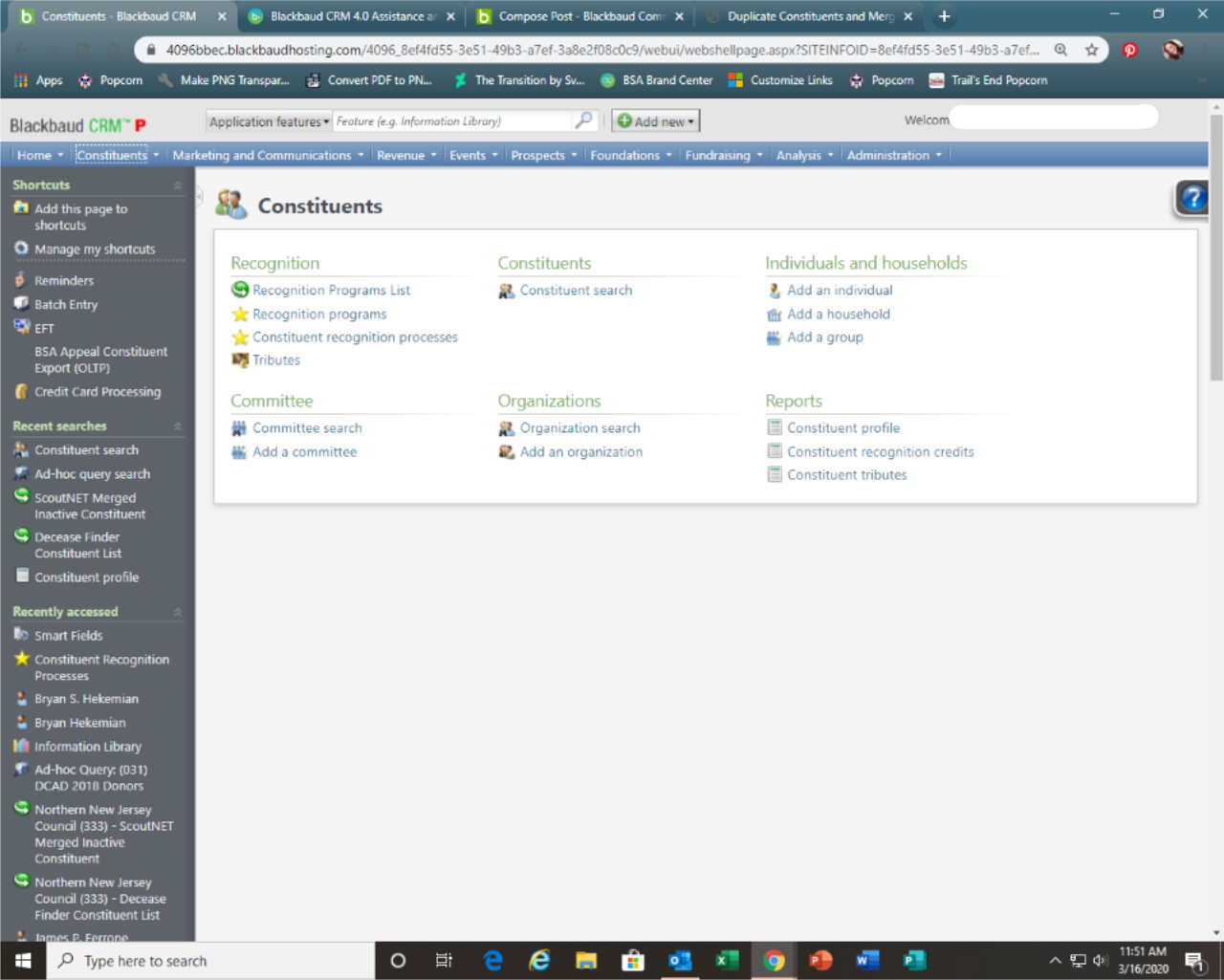Open Decease Finder Constituent List search
This screenshot has height=980, width=1224.
click(x=78, y=545)
